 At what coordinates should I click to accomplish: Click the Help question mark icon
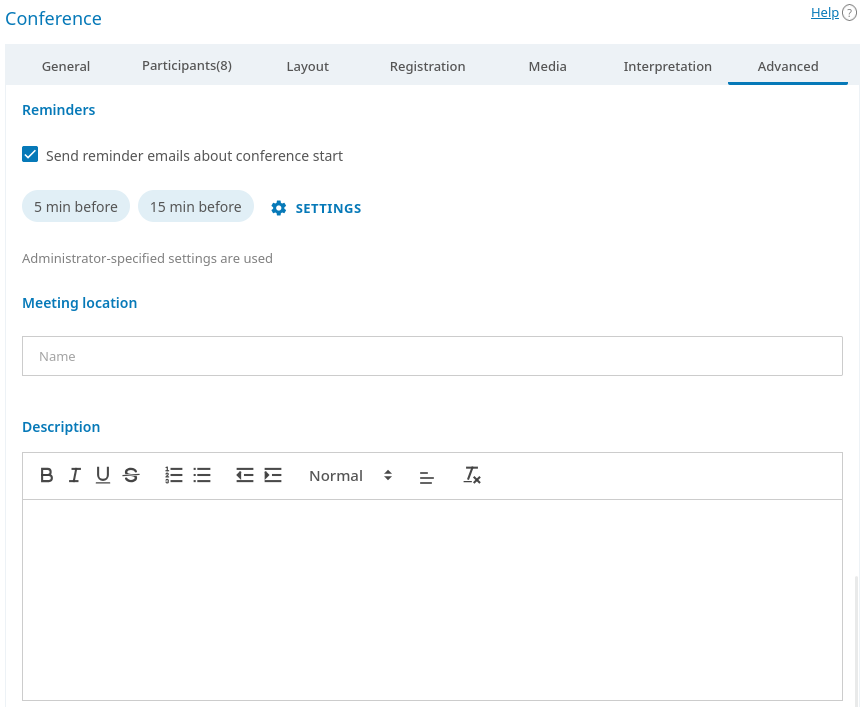tap(850, 13)
